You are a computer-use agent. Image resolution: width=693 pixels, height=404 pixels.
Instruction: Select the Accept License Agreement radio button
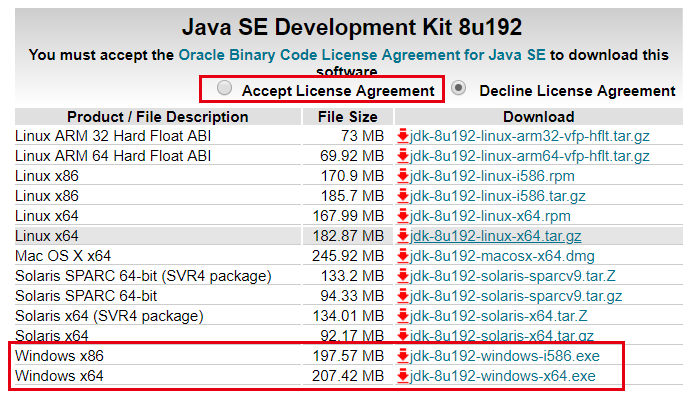tap(225, 88)
